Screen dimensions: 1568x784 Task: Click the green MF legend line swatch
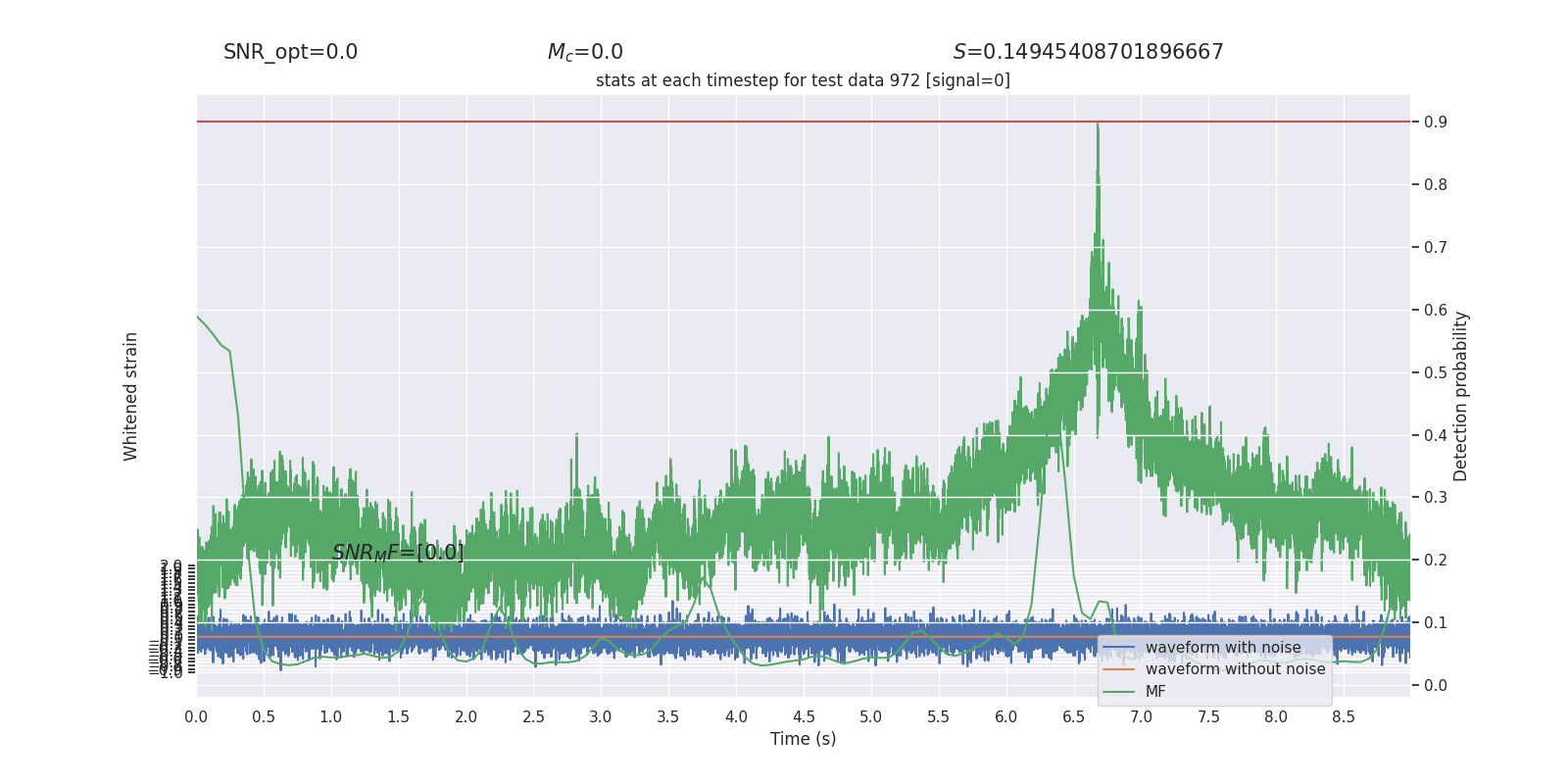point(1118,692)
